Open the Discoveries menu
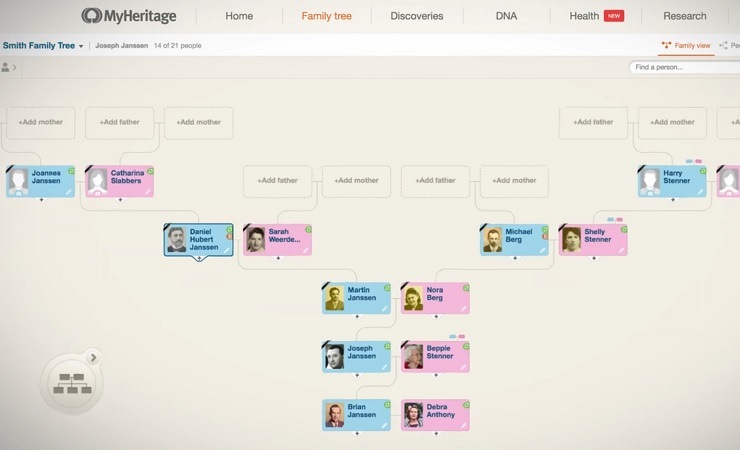The height and width of the screenshot is (450, 740). click(417, 16)
